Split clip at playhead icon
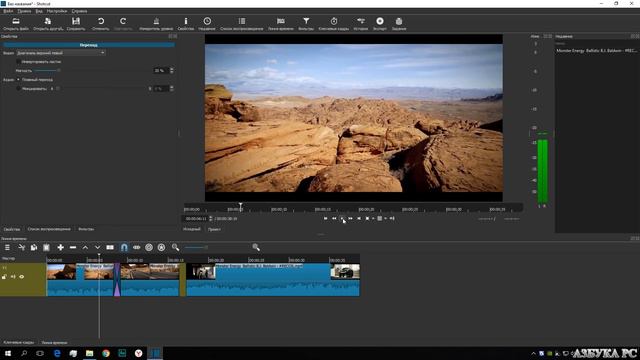 click(x=110, y=247)
